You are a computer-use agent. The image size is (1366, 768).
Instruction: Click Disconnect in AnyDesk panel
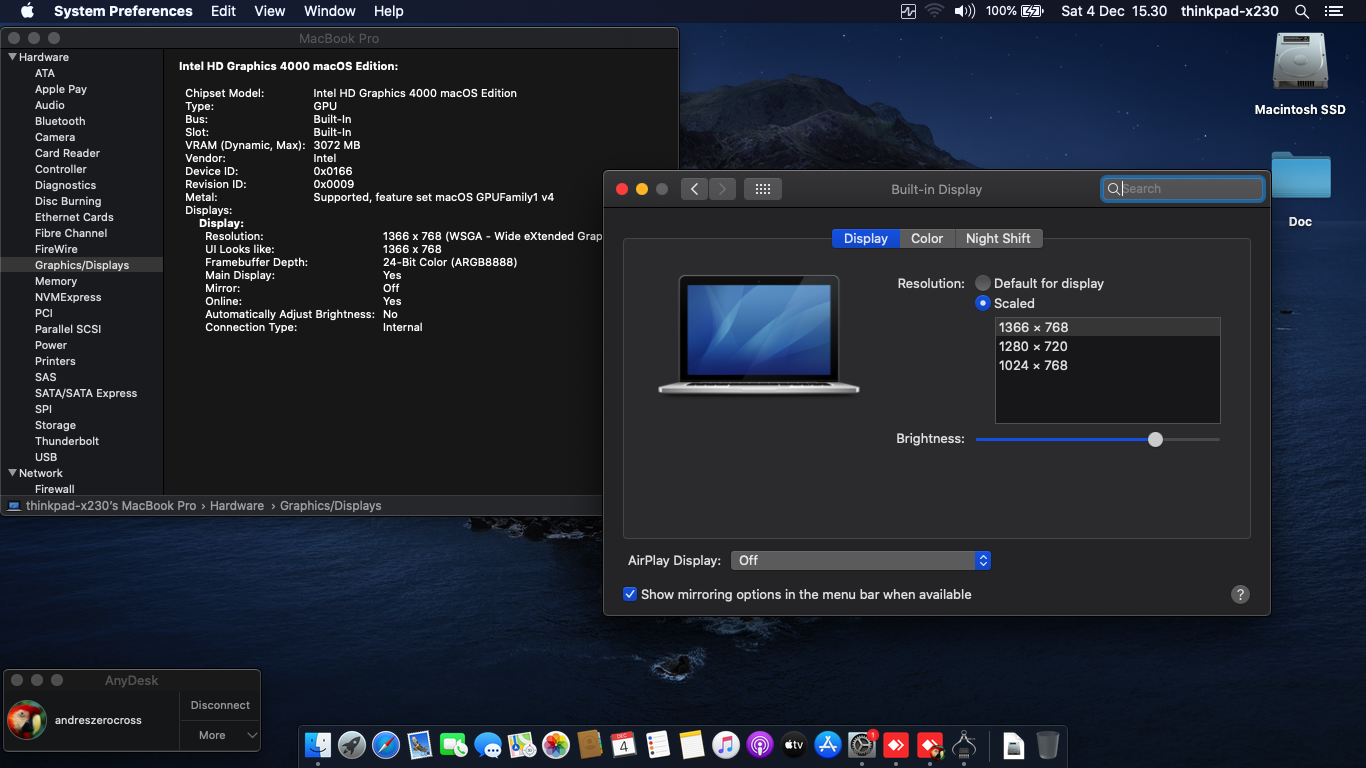click(220, 705)
